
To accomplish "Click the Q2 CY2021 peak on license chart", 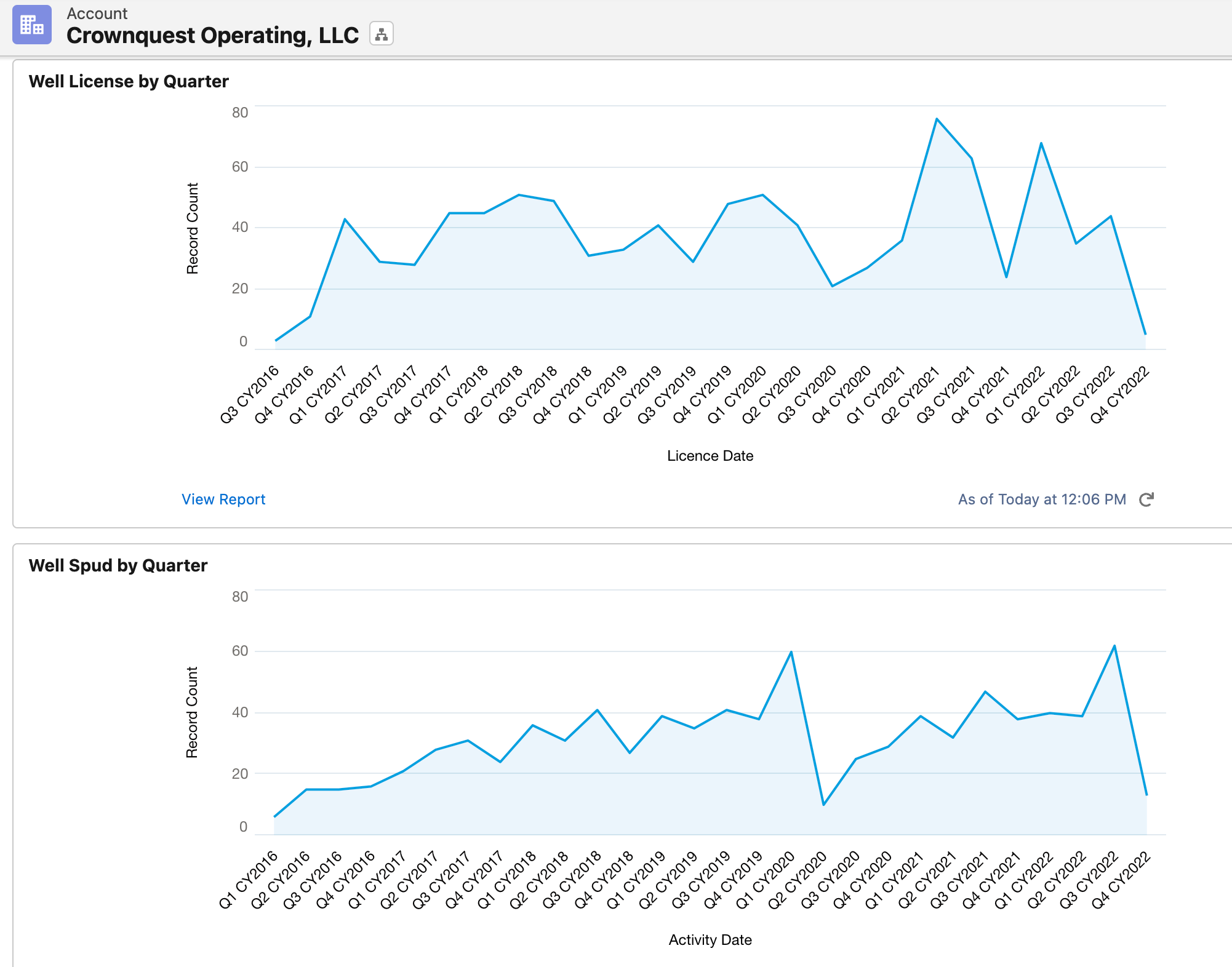I will click(937, 119).
